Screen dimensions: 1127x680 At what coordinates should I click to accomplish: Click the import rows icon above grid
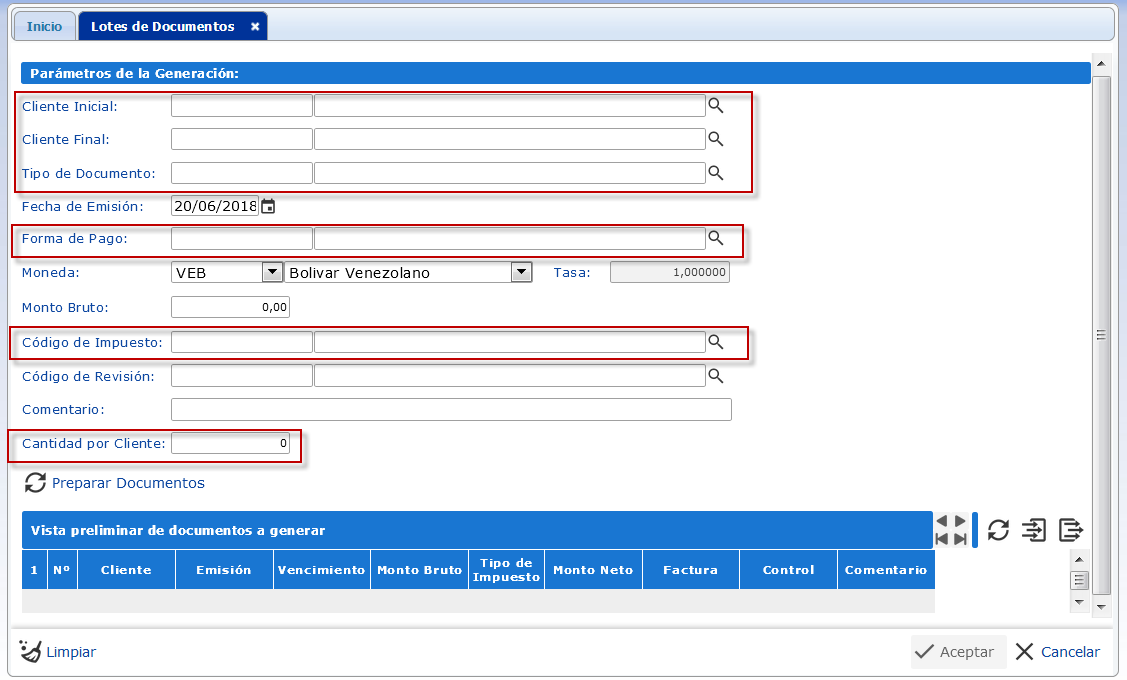tap(1034, 530)
